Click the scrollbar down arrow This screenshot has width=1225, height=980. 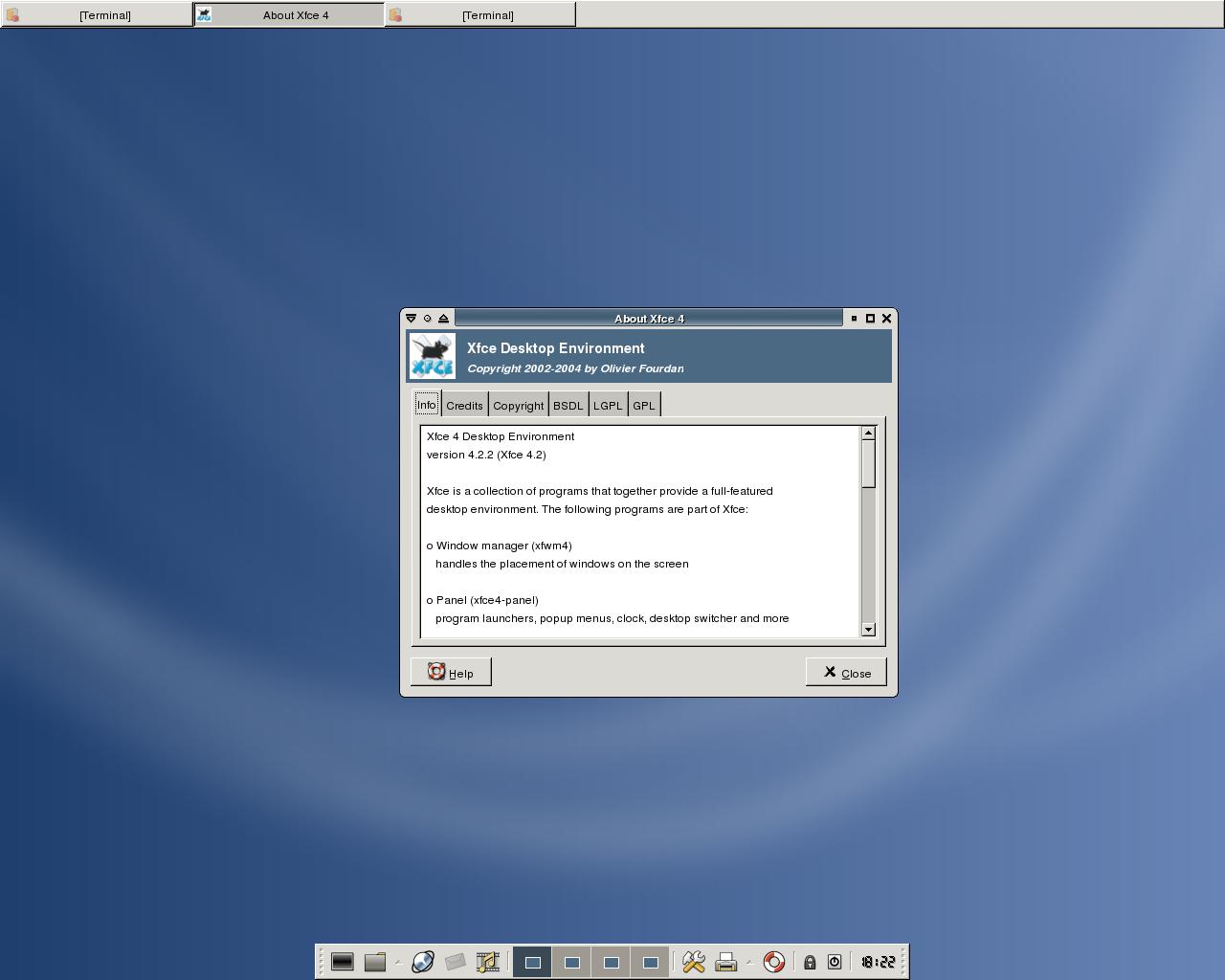pyautogui.click(x=869, y=629)
